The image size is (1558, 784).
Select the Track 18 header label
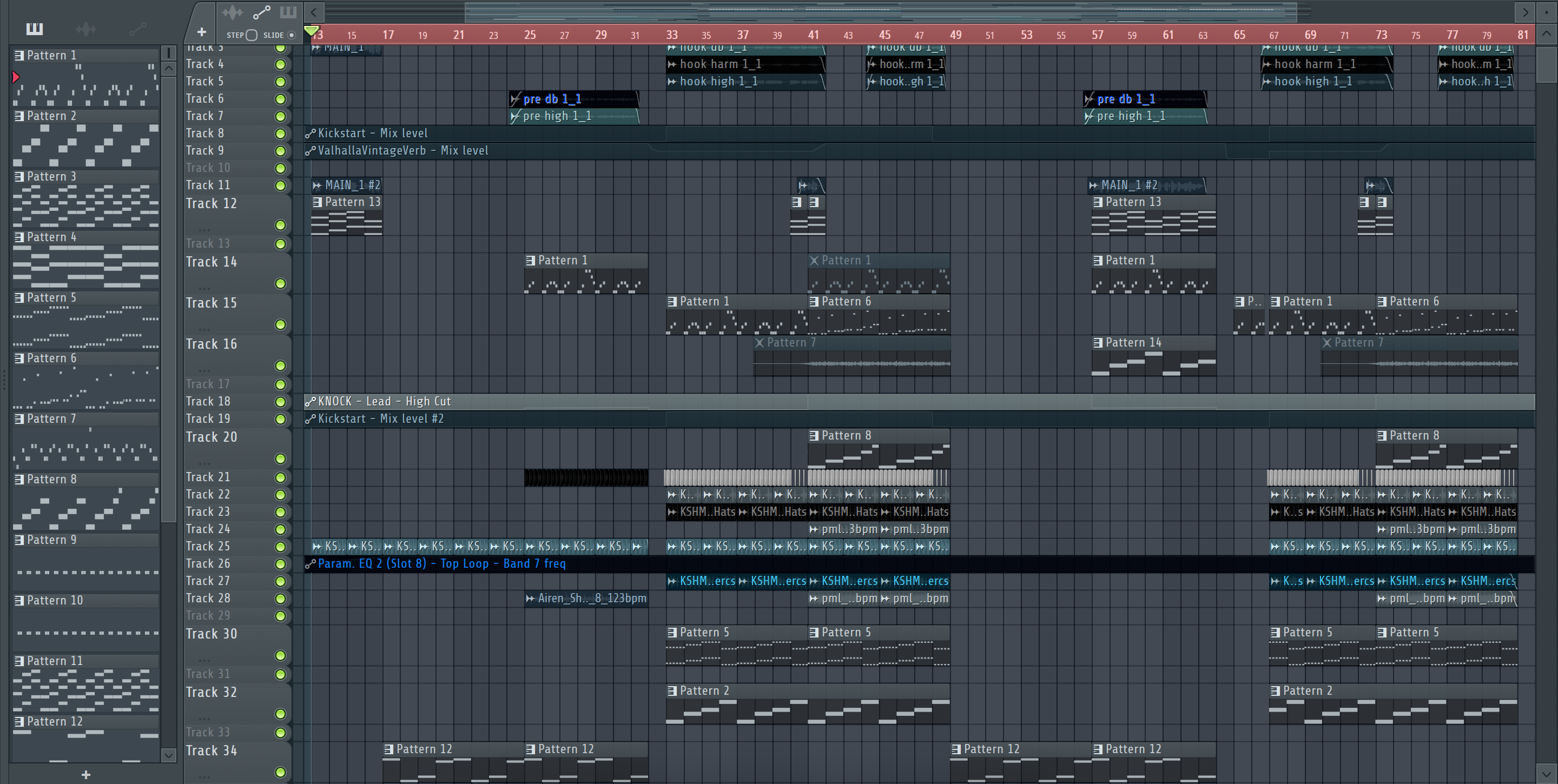[208, 401]
